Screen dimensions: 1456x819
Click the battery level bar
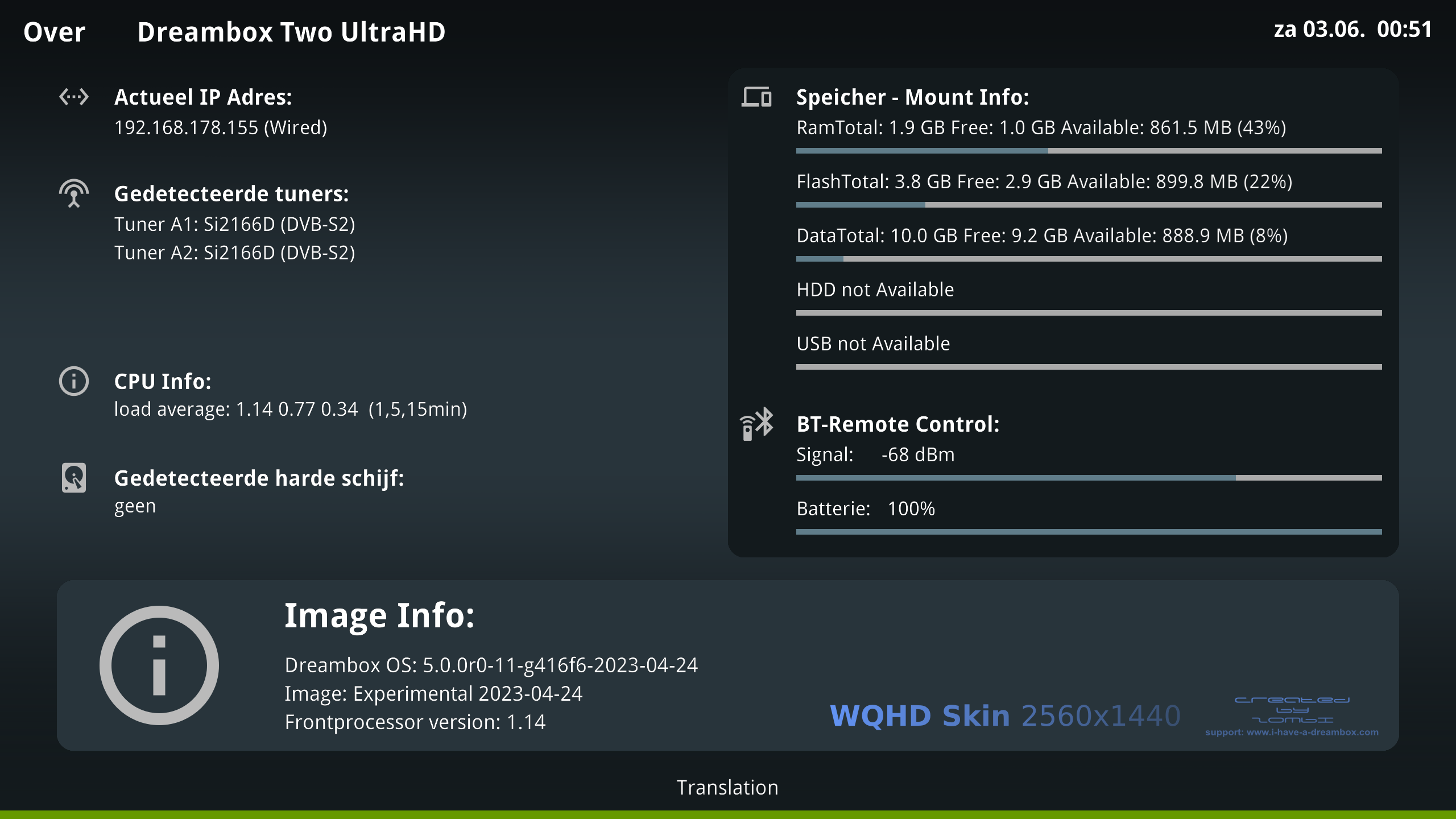[x=1089, y=532]
